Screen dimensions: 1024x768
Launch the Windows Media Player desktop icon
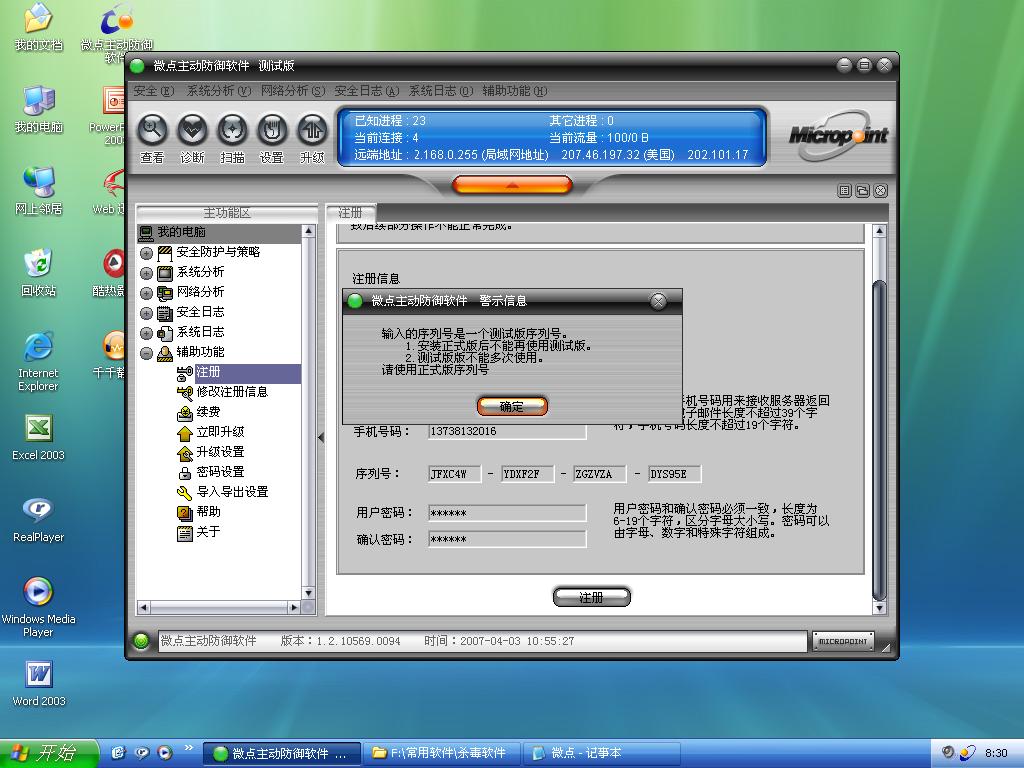pyautogui.click(x=38, y=592)
